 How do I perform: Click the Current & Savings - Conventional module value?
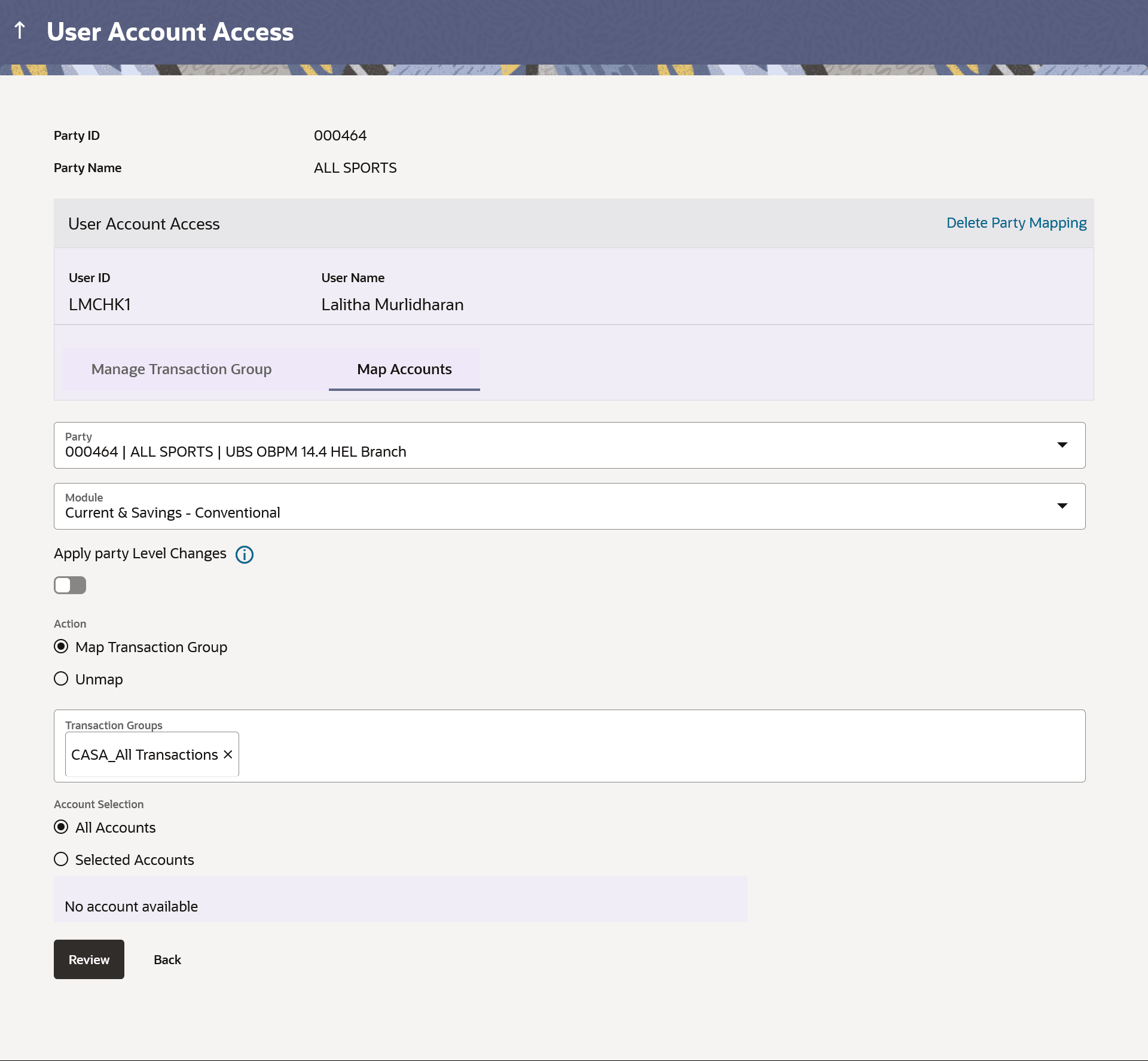click(x=172, y=513)
